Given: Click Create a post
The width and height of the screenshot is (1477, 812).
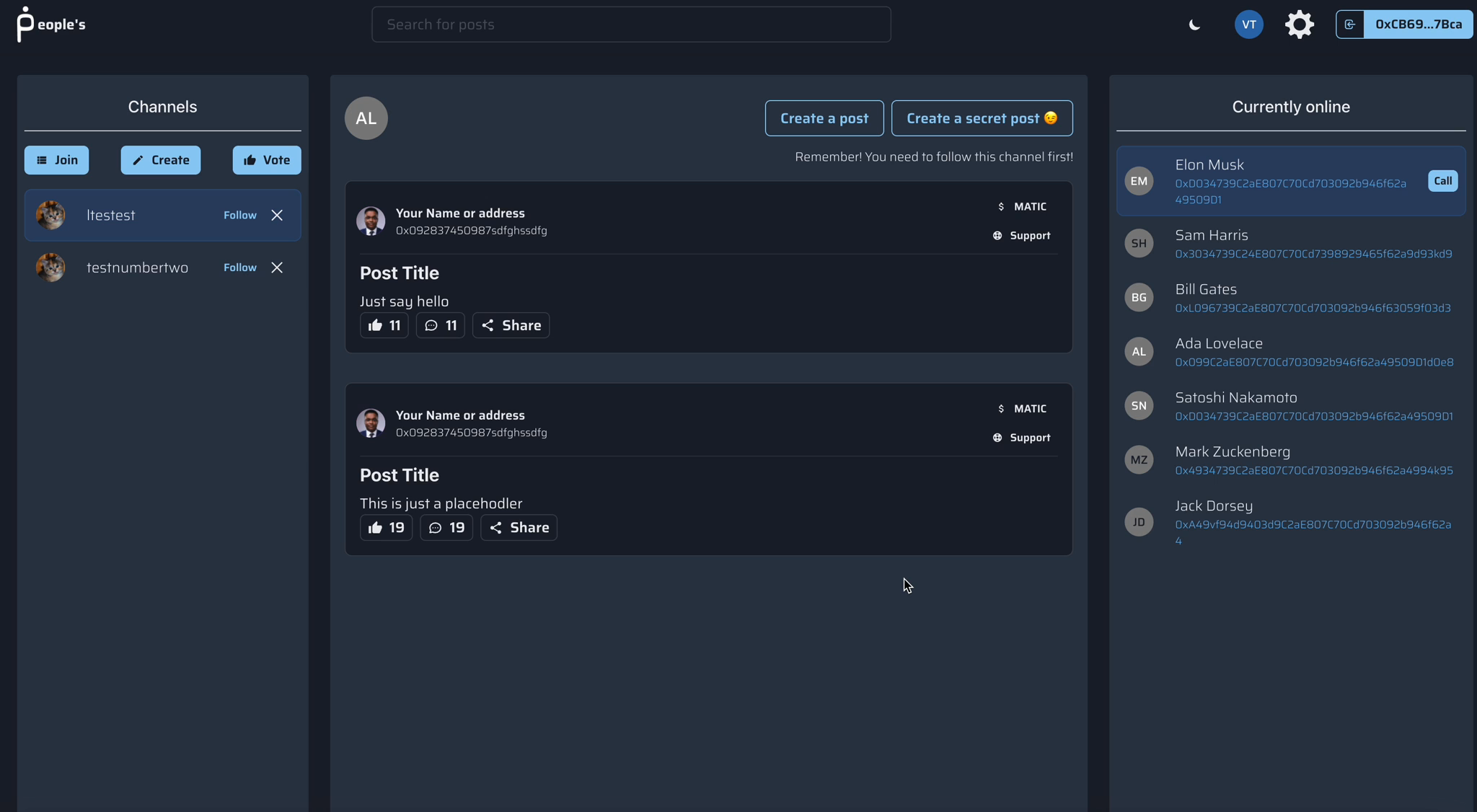Looking at the screenshot, I should coord(824,118).
